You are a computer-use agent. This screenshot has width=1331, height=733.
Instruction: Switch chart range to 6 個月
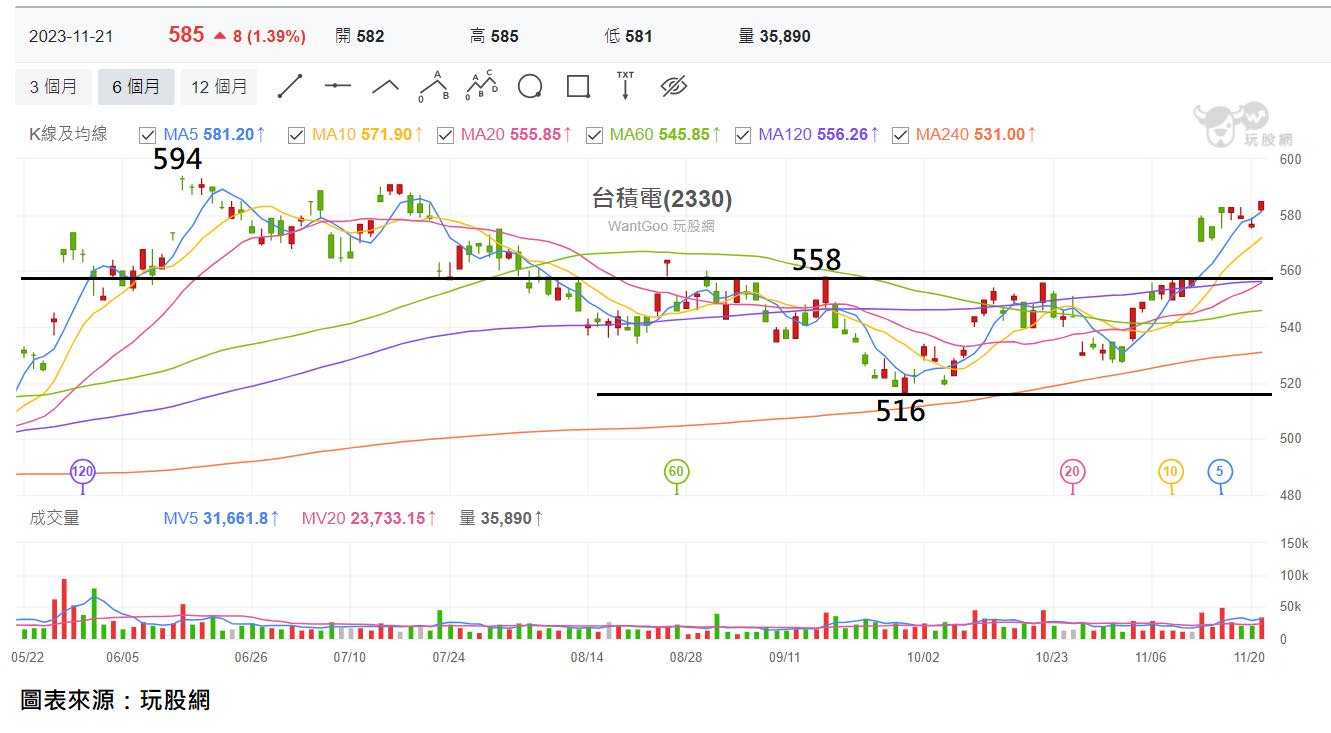pyautogui.click(x=136, y=87)
